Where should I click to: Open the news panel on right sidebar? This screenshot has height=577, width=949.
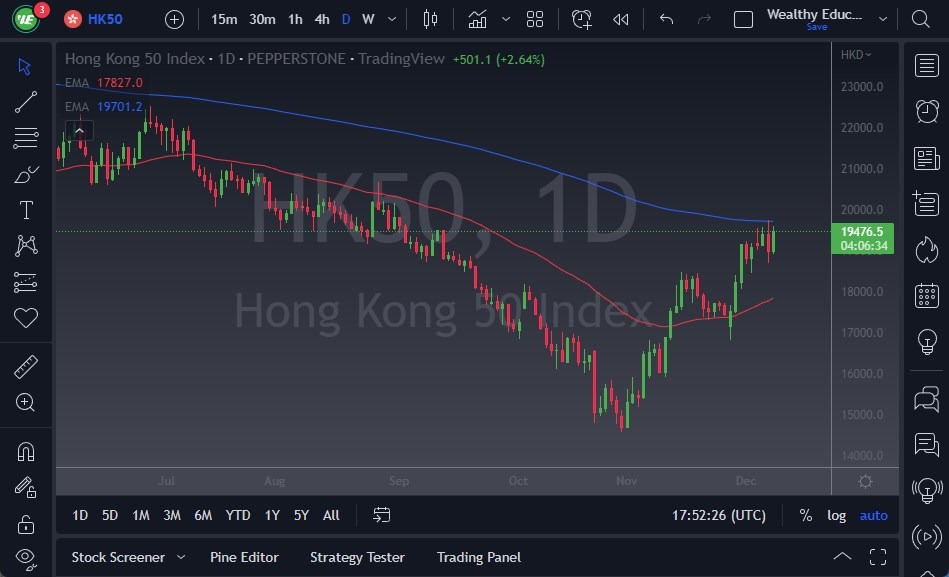pyautogui.click(x=926, y=158)
